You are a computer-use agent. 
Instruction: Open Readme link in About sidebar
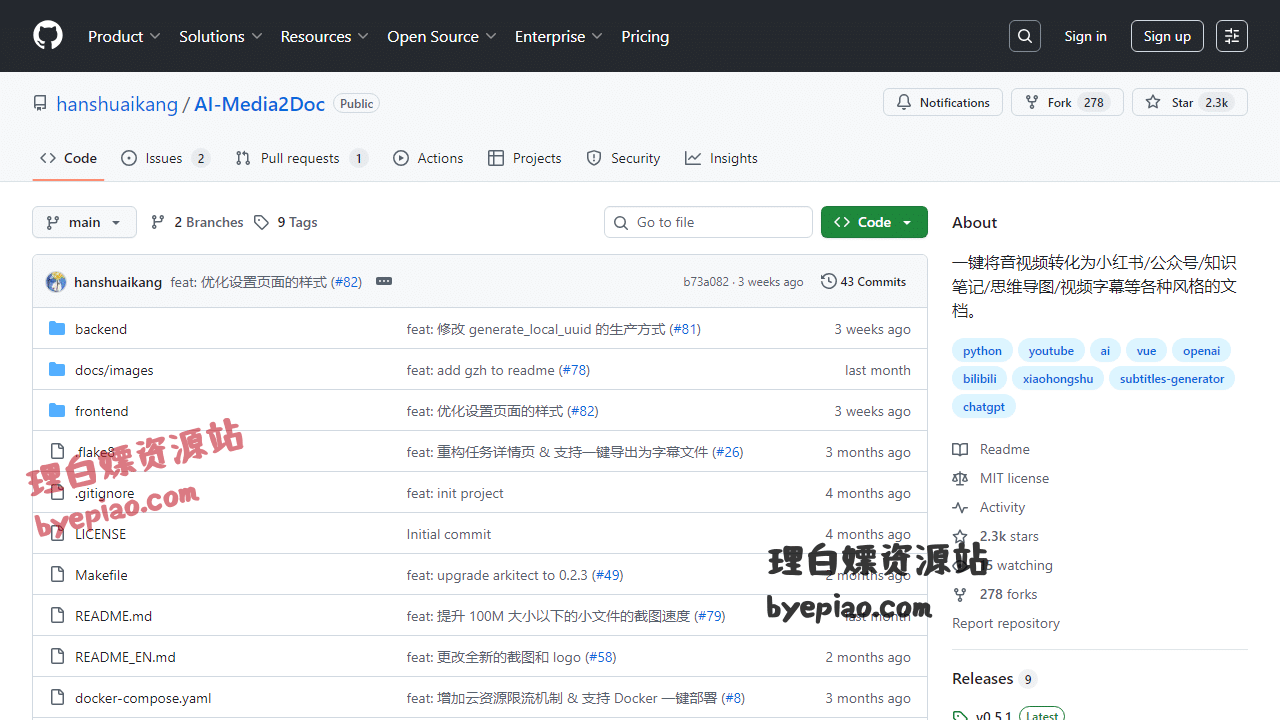[x=991, y=449]
